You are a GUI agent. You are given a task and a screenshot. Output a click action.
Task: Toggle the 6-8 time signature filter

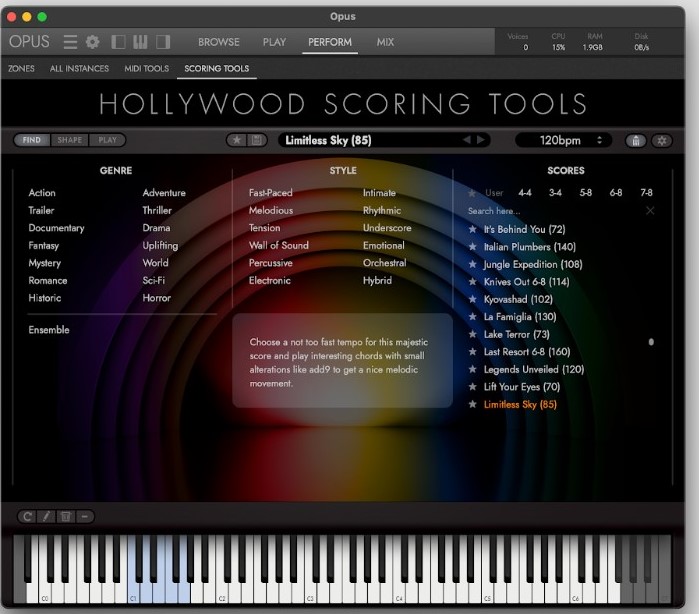coord(616,193)
